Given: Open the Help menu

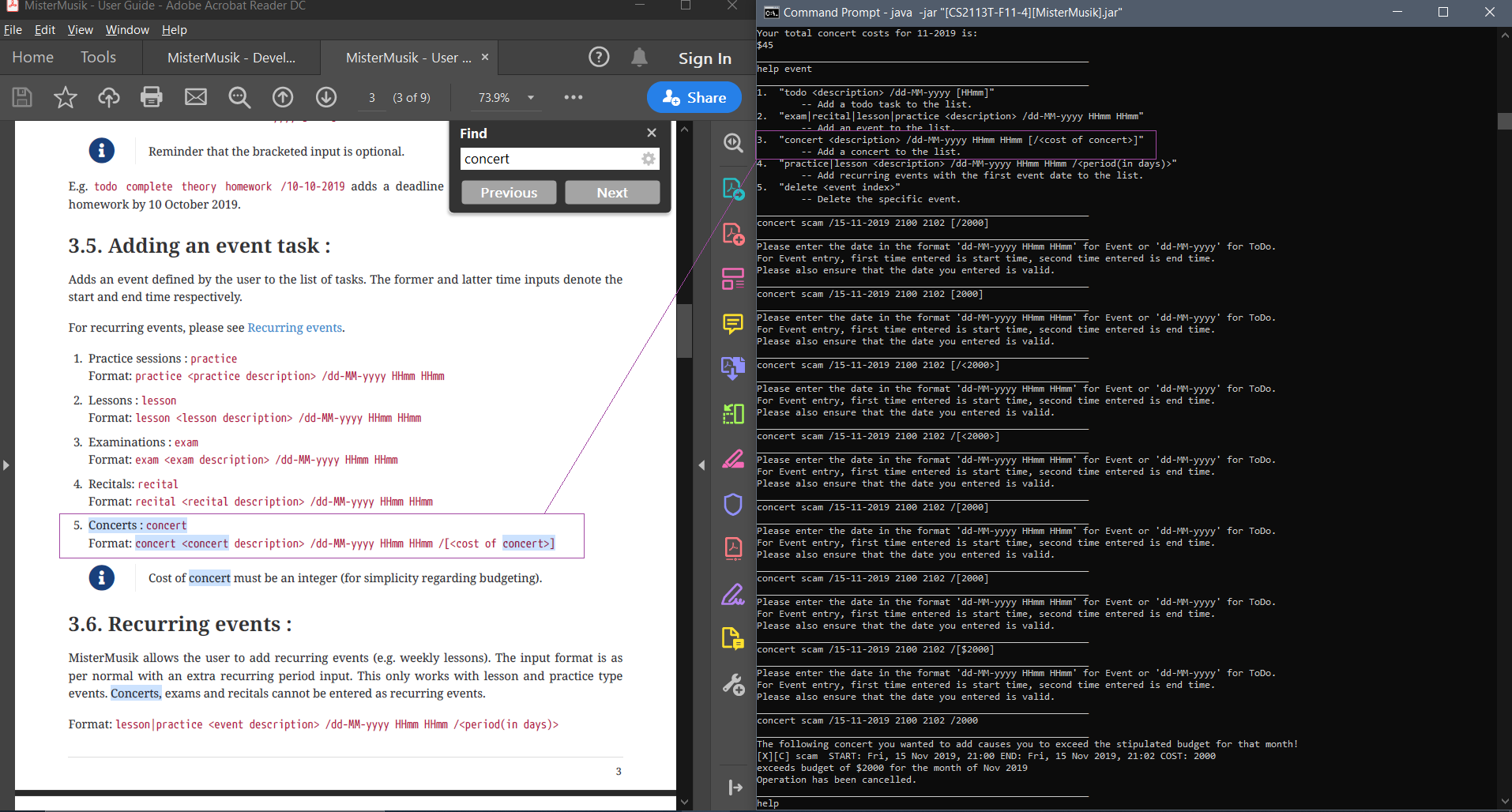Looking at the screenshot, I should [x=175, y=30].
